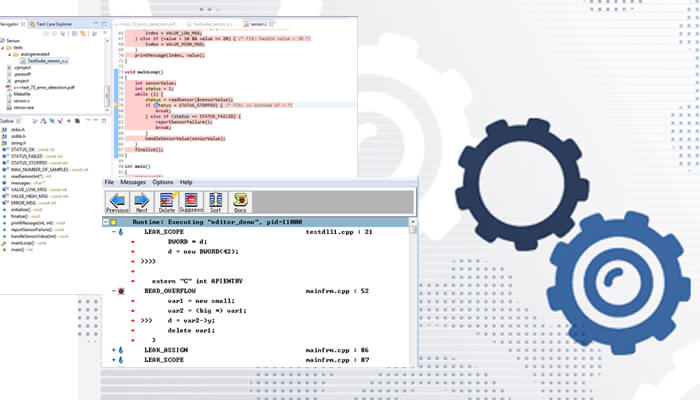The width and height of the screenshot is (700, 400).
Task: Click the Previous arrow toolbar button
Action: click(117, 201)
